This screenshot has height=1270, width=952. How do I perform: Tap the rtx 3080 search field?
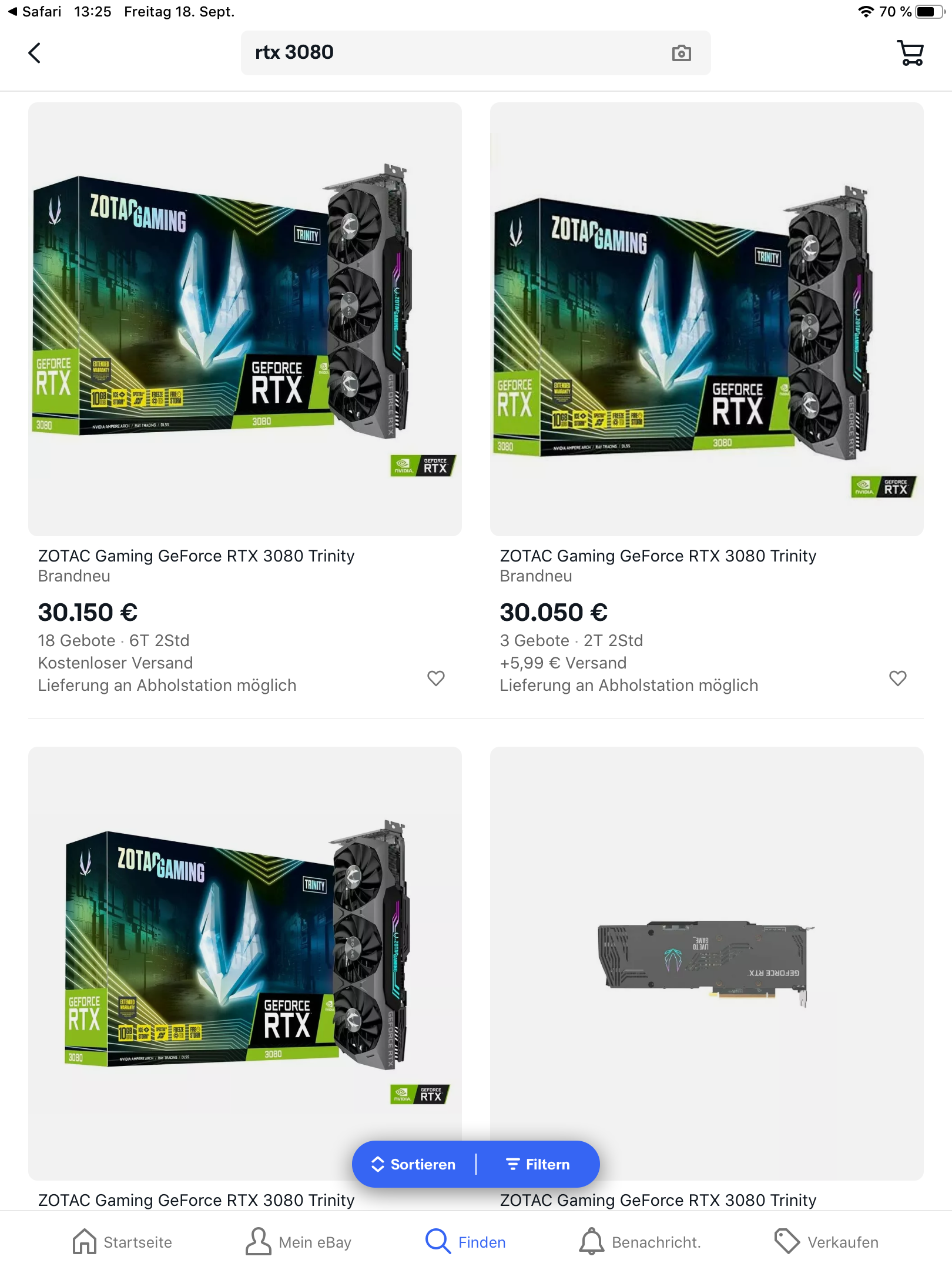click(475, 53)
